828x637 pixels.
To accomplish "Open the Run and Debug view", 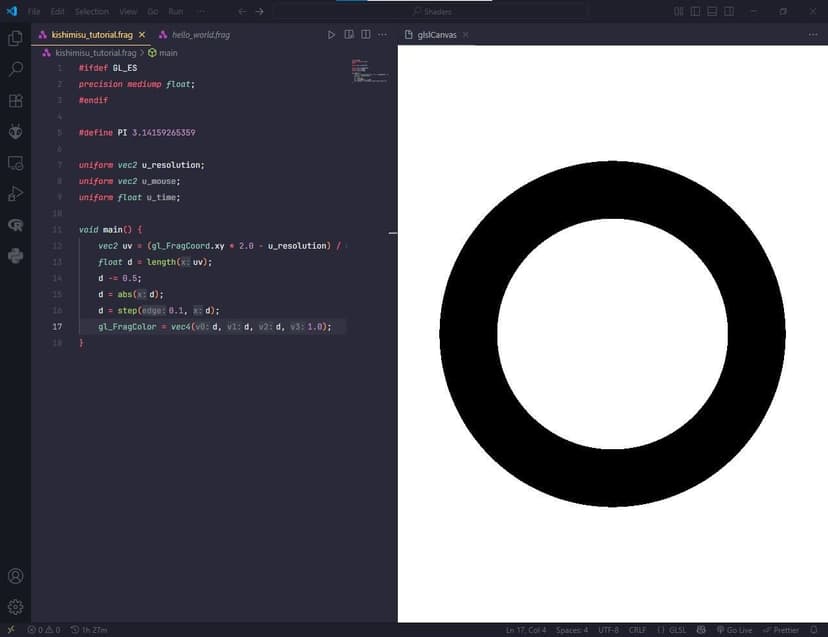I will click(x=15, y=194).
